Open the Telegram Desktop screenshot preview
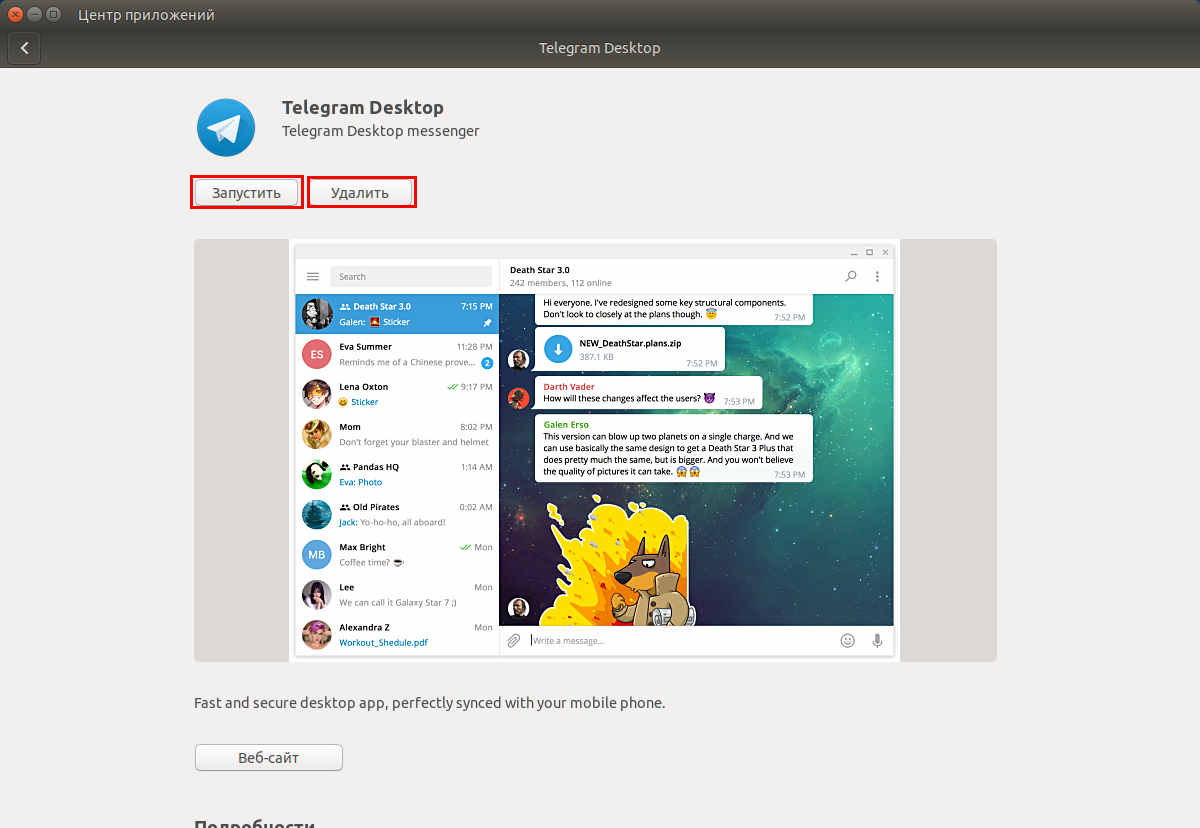 click(595, 450)
